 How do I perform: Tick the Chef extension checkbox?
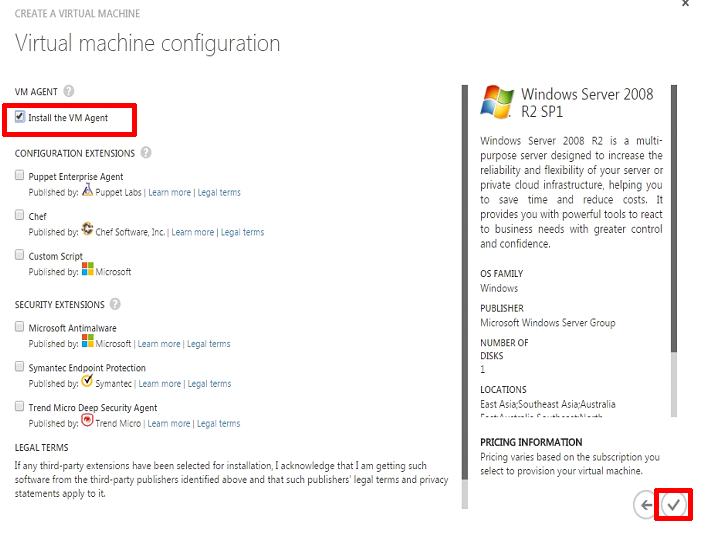pos(19,215)
